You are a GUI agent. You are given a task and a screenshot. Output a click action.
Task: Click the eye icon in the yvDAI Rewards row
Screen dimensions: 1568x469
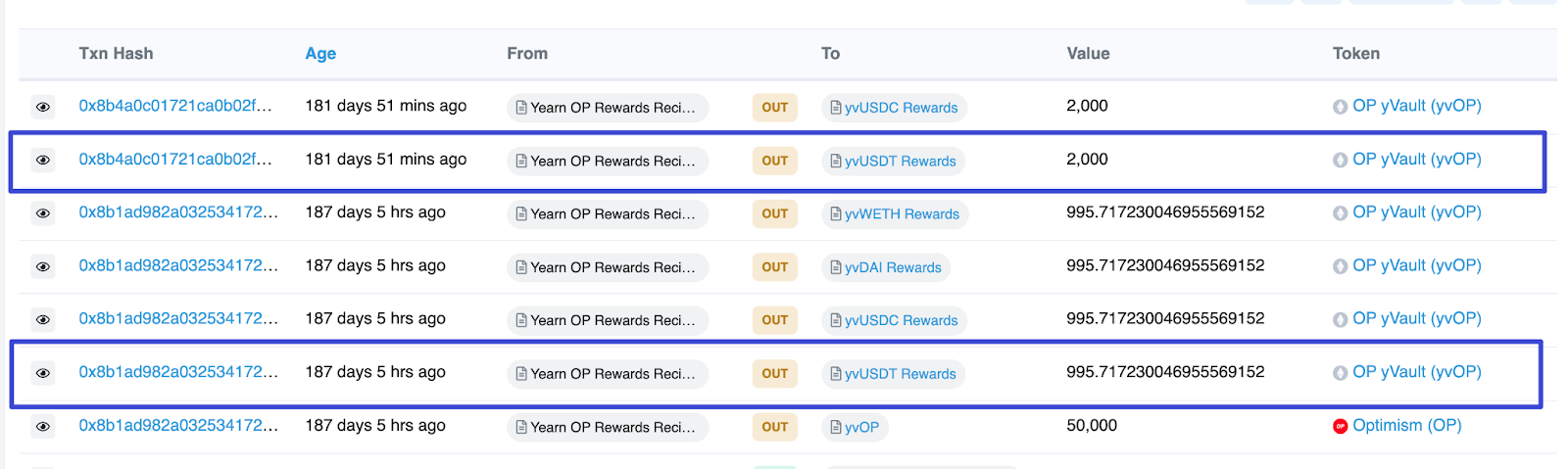click(43, 266)
